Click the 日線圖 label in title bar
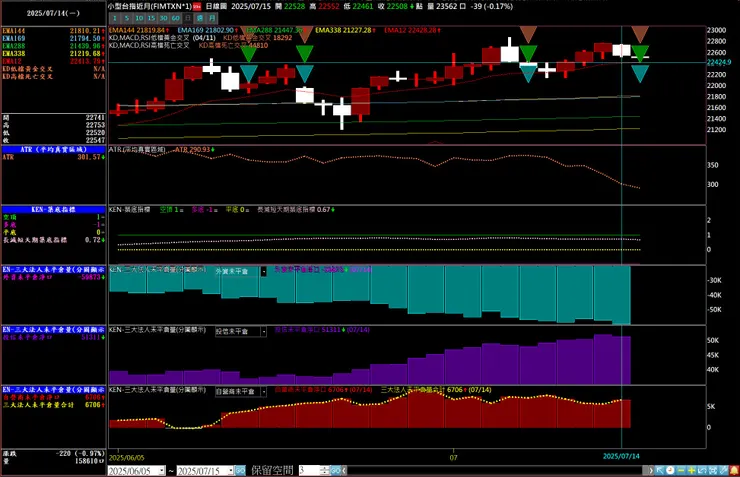The image size is (740, 477). click(x=216, y=7)
